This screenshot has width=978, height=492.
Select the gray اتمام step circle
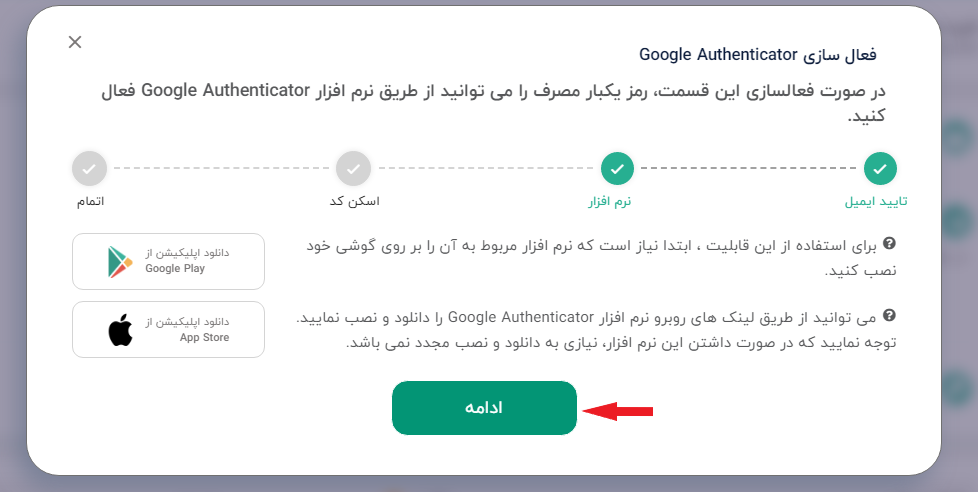coord(89,168)
